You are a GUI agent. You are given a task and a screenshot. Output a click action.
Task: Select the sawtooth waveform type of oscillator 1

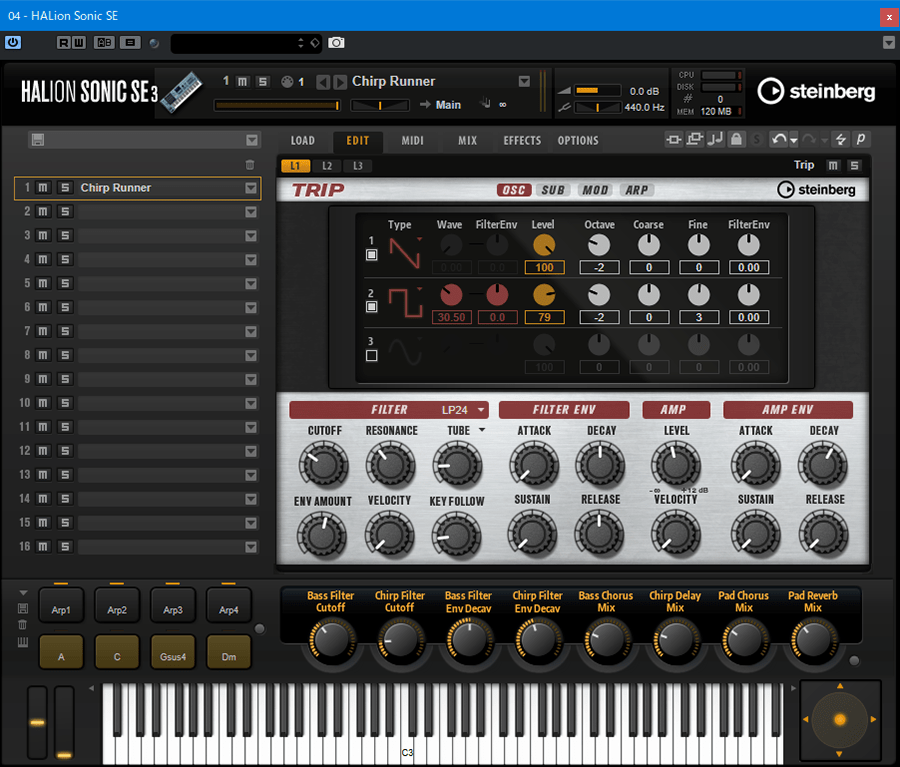405,253
